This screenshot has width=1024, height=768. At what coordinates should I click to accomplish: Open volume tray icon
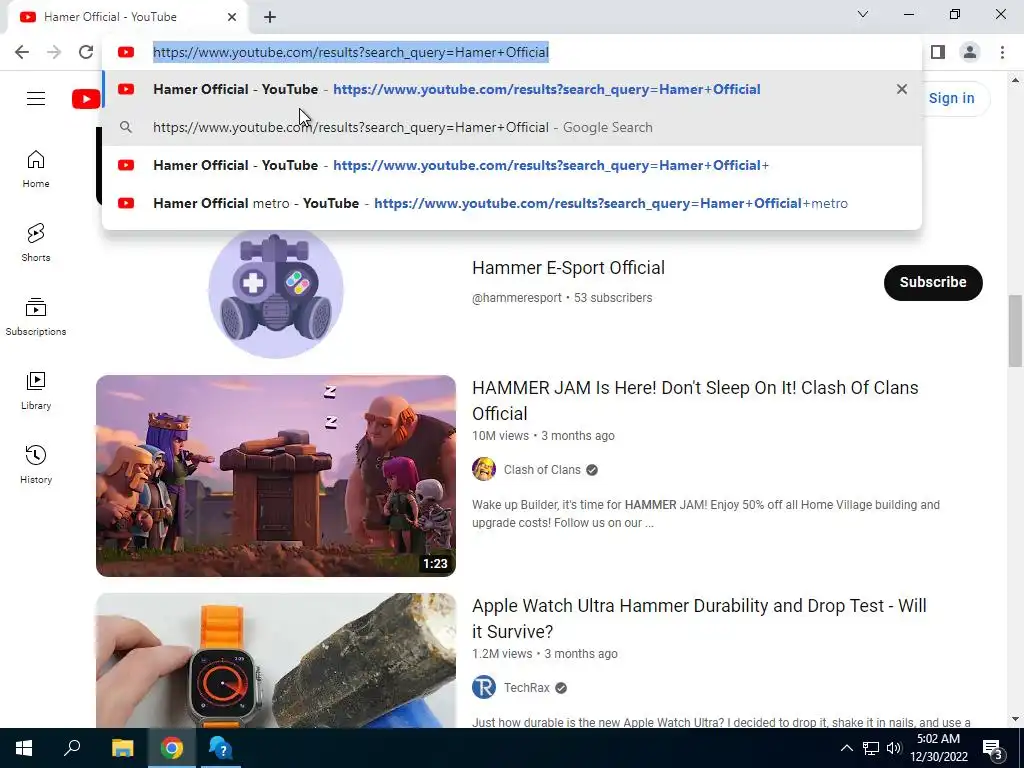(x=894, y=748)
